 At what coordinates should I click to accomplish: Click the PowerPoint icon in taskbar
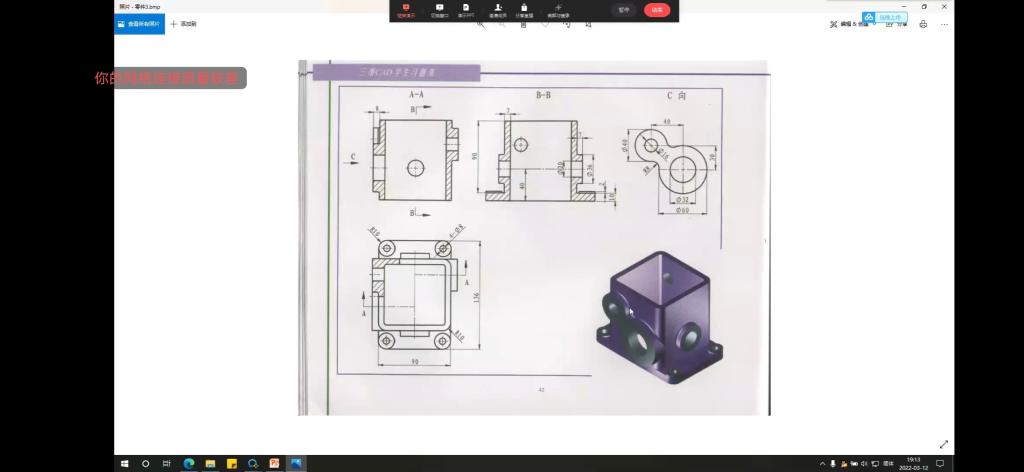coord(274,464)
